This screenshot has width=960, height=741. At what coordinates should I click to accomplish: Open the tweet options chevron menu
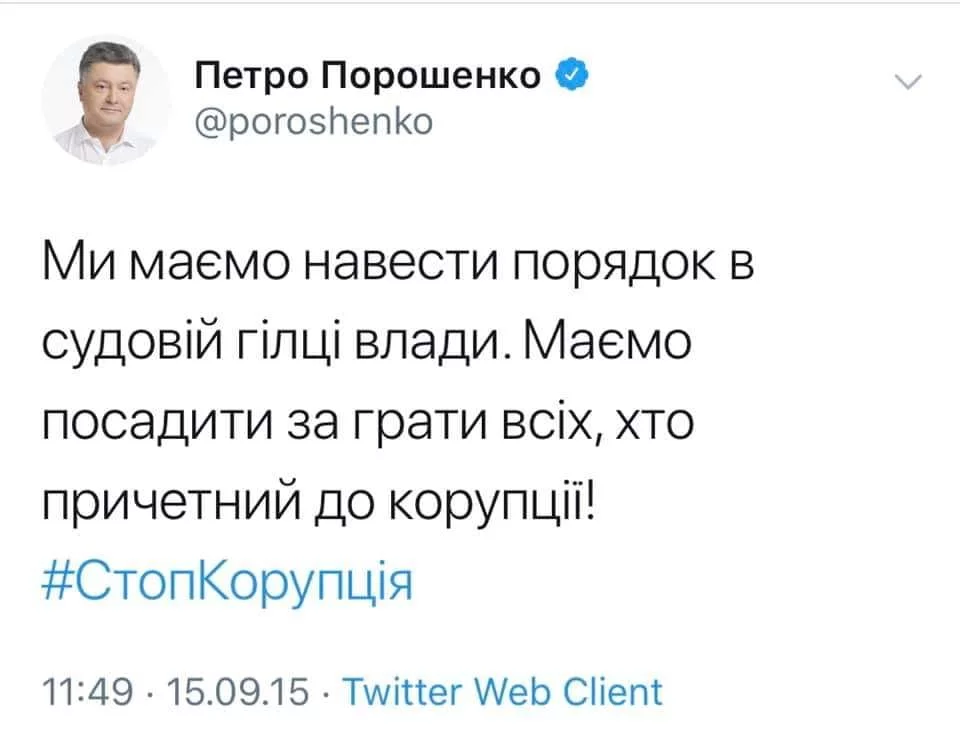point(908,87)
